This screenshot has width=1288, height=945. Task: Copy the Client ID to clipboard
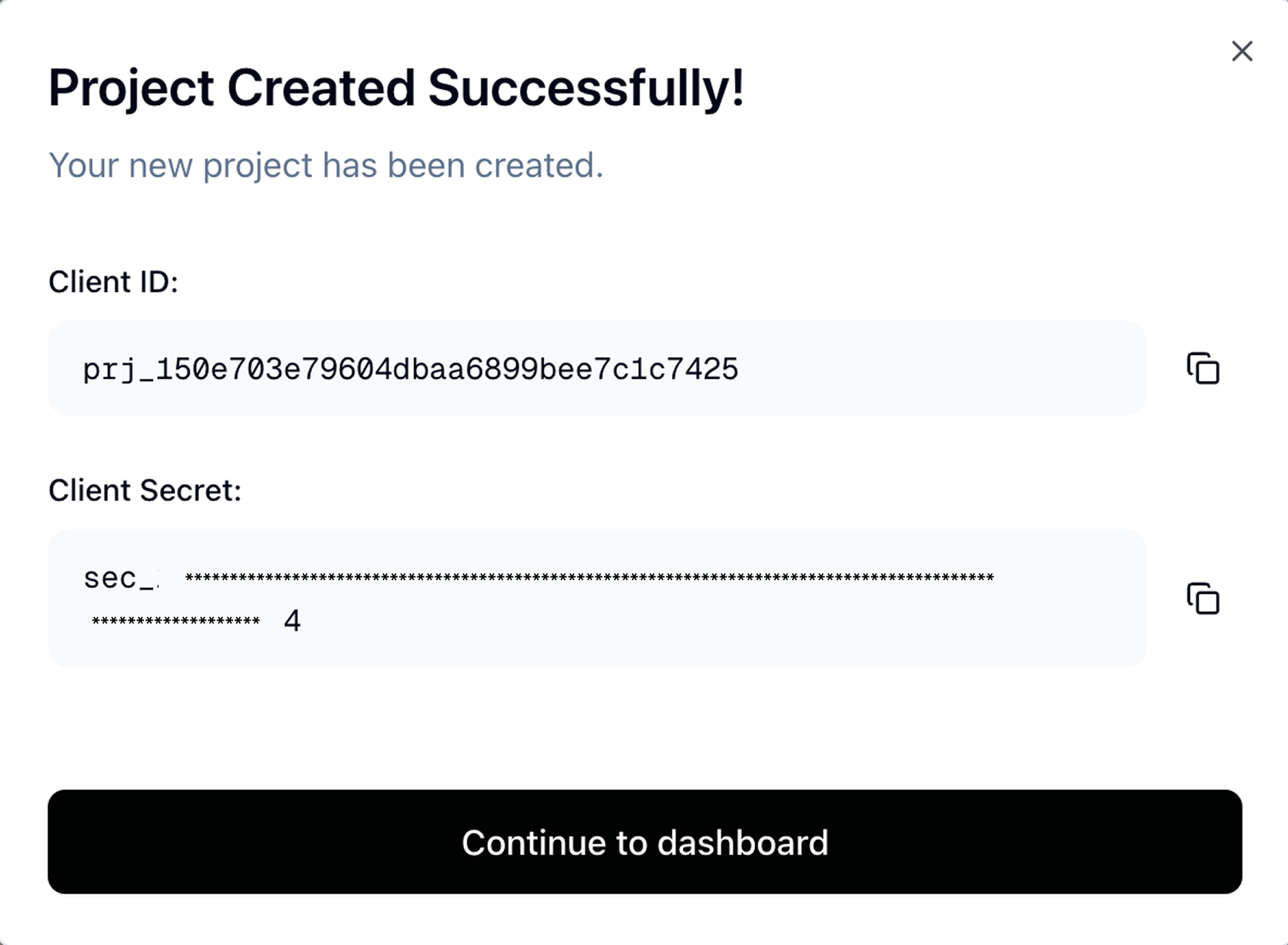pyautogui.click(x=1203, y=369)
